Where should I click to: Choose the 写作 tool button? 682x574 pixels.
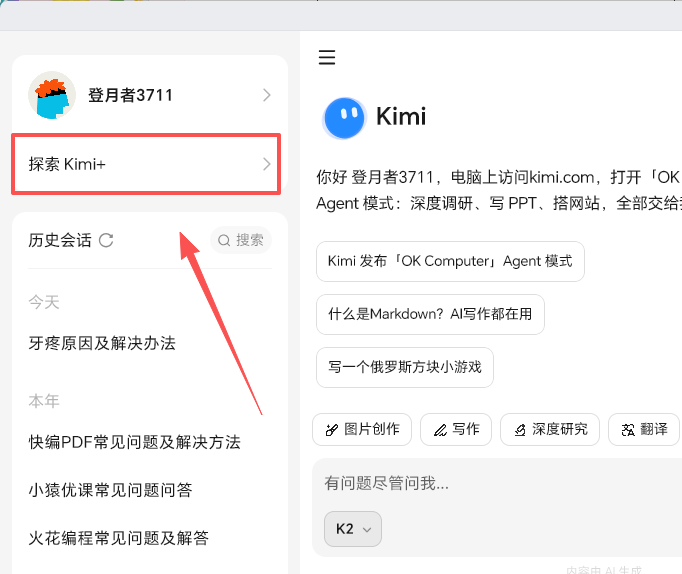(456, 430)
